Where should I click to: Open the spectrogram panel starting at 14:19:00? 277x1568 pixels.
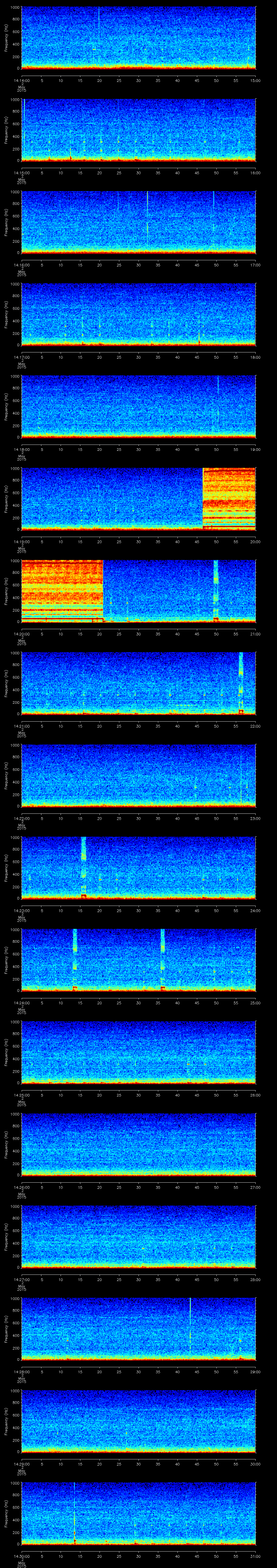point(138,499)
